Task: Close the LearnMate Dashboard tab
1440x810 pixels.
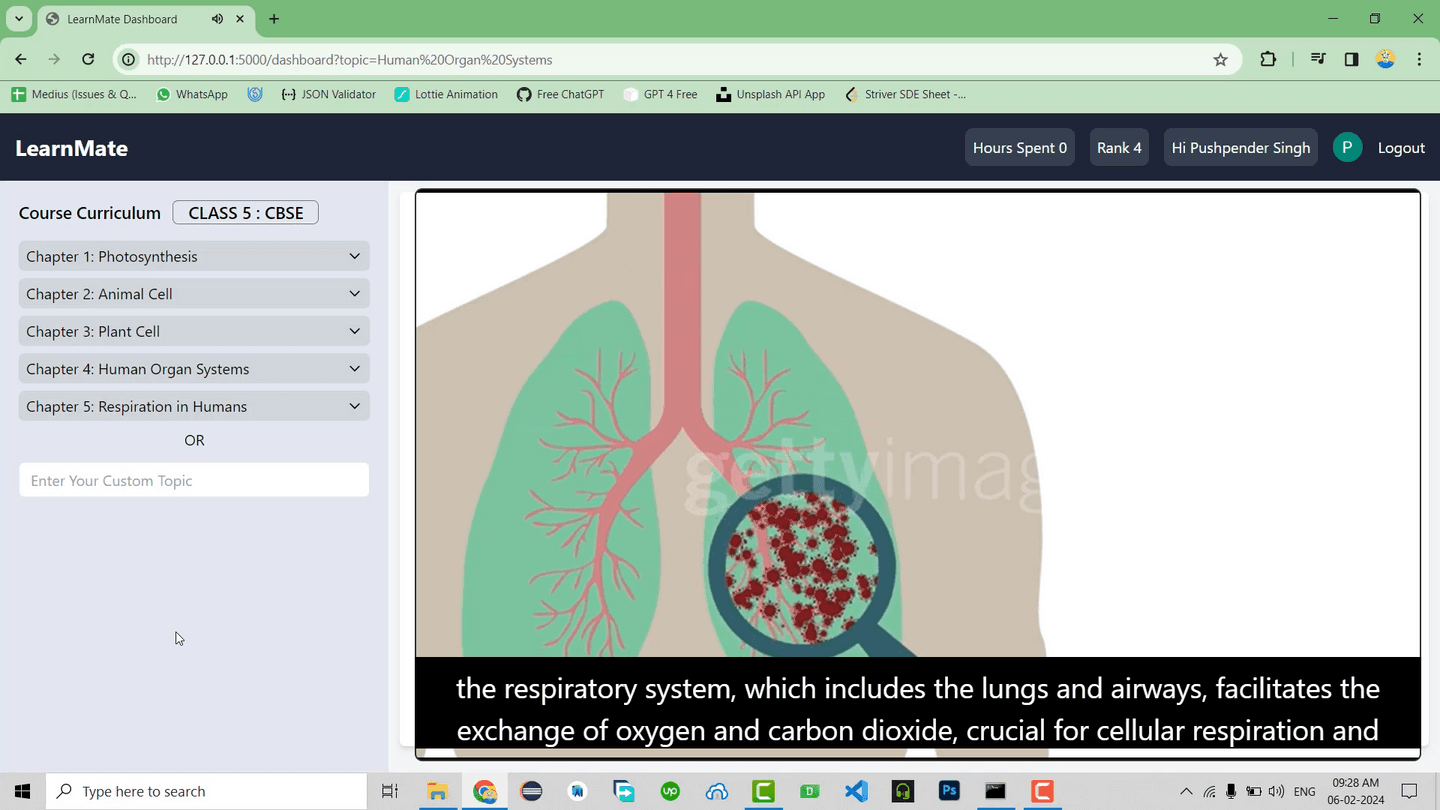Action: click(240, 19)
